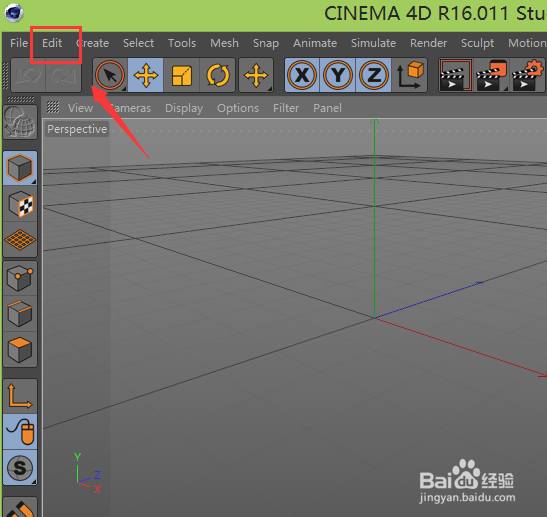Toggle Y axis lock
Viewport: 547px width, 517px height.
[x=338, y=75]
